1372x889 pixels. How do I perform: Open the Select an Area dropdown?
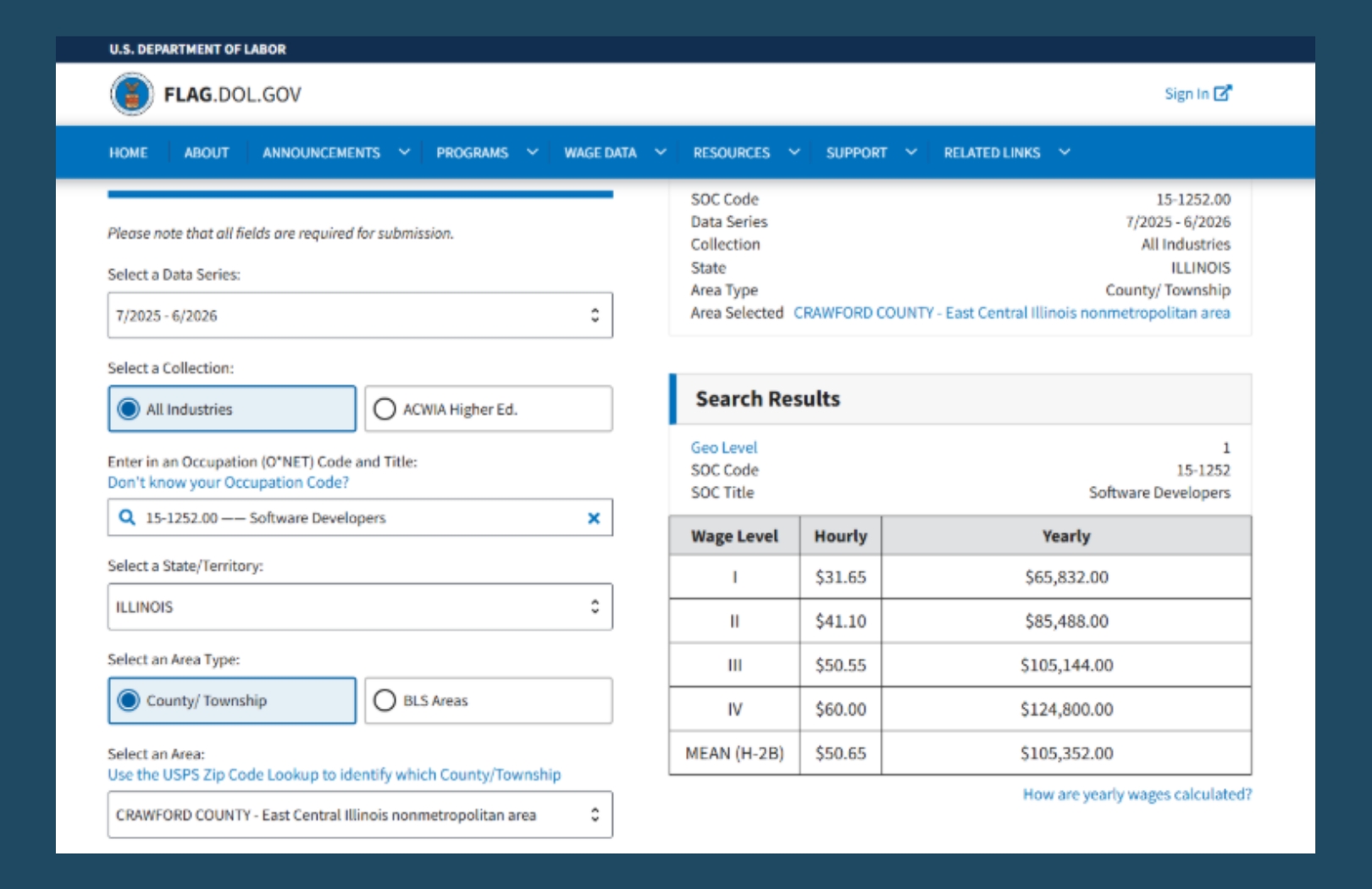tap(360, 814)
